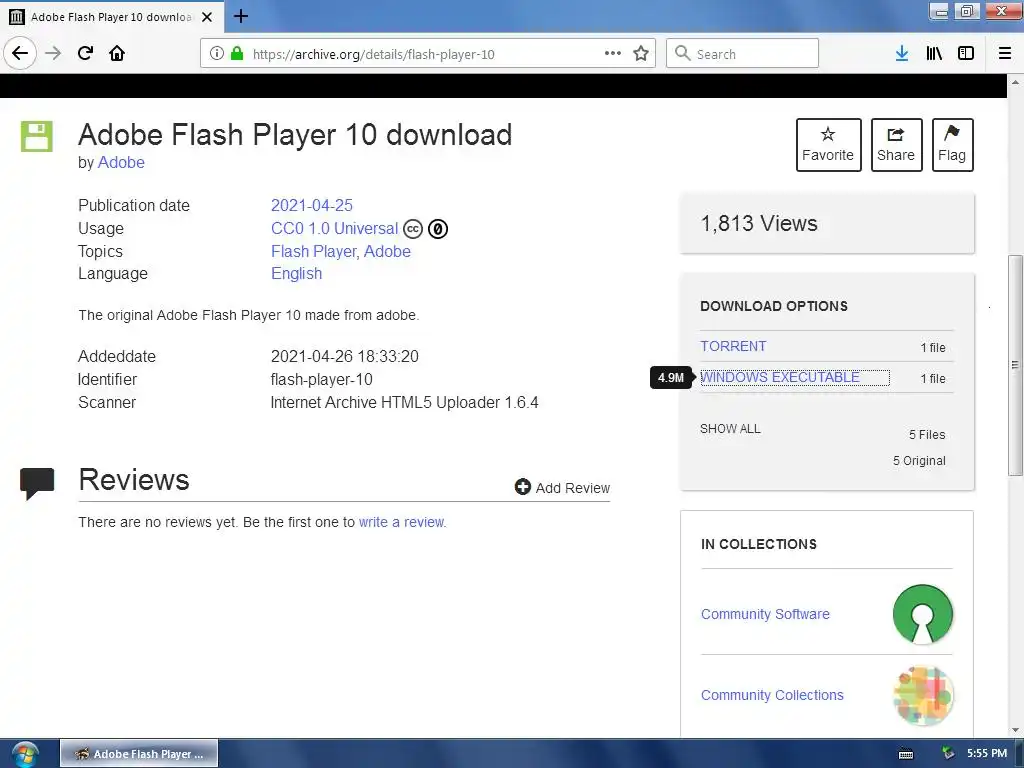Screen dimensions: 1024x768
Task: Open the downloads panel arrow
Action: click(902, 54)
